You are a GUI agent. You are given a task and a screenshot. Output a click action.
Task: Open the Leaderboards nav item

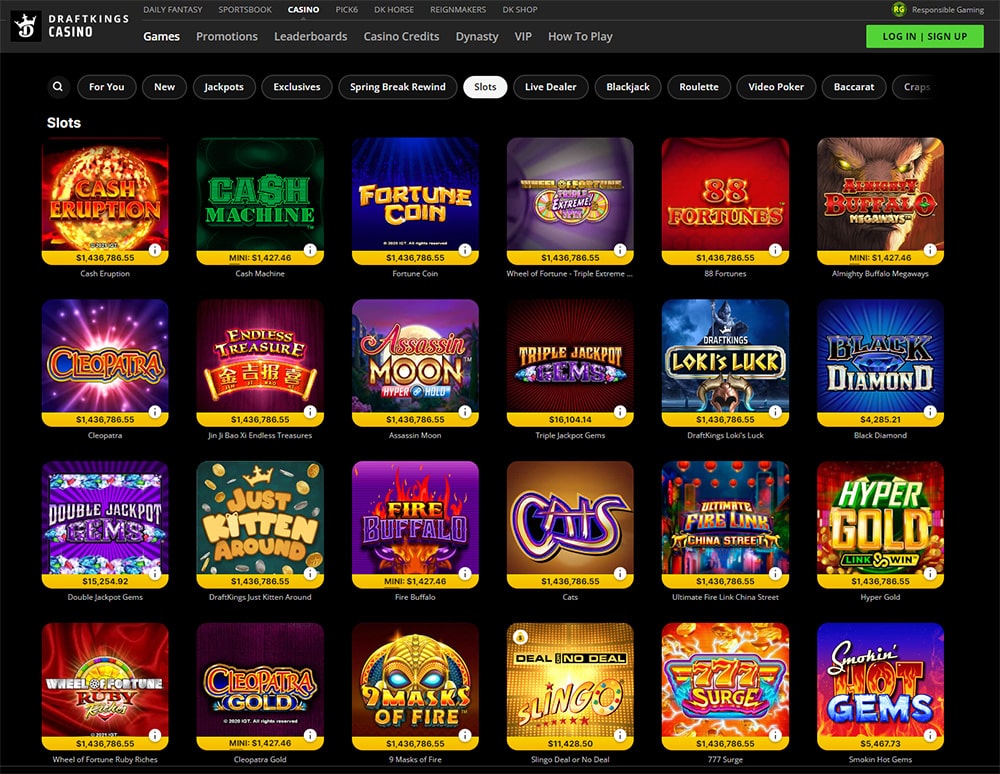click(311, 36)
